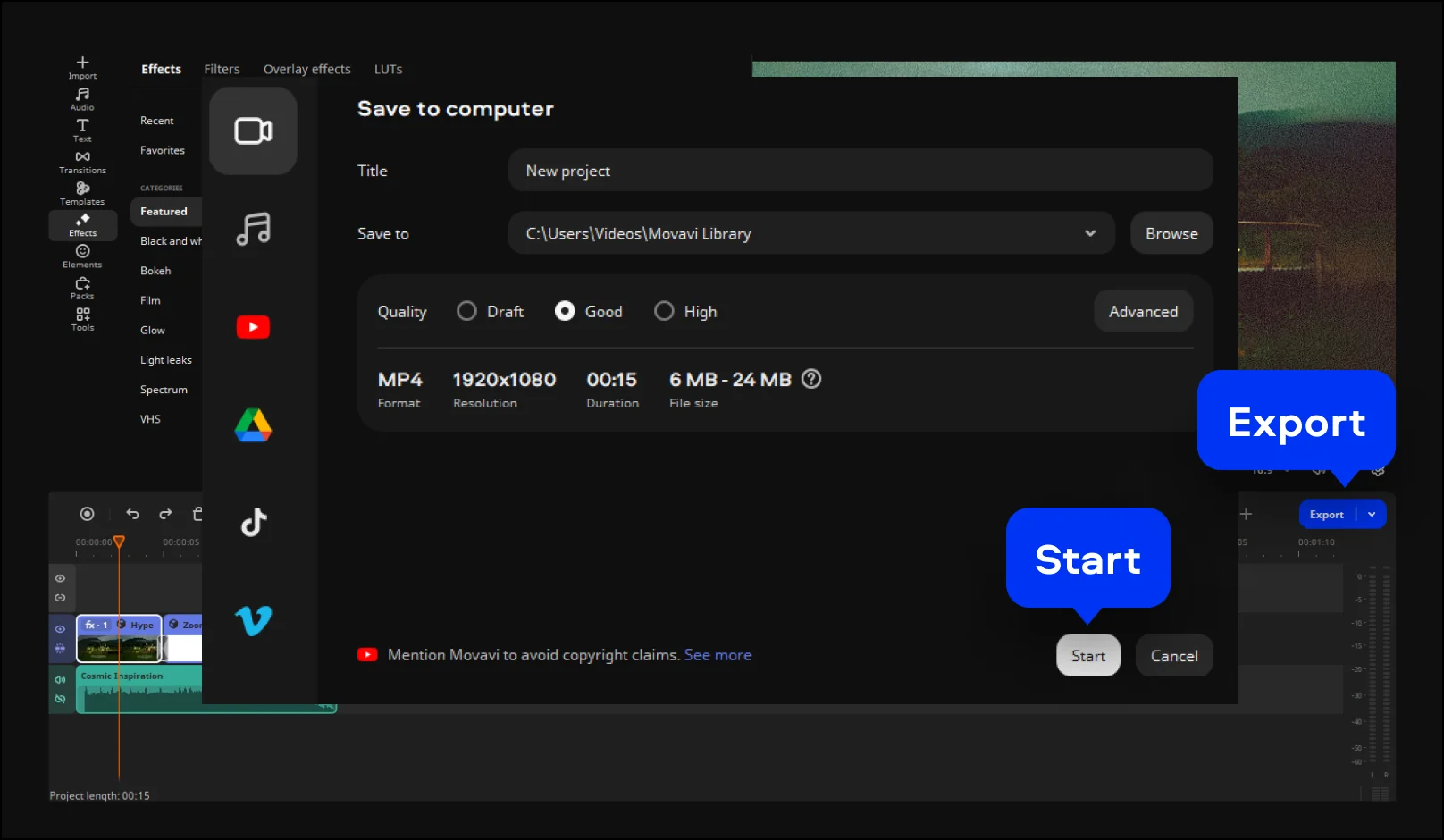Toggle visibility eye of the video track
This screenshot has height=840, width=1444.
[x=60, y=629]
